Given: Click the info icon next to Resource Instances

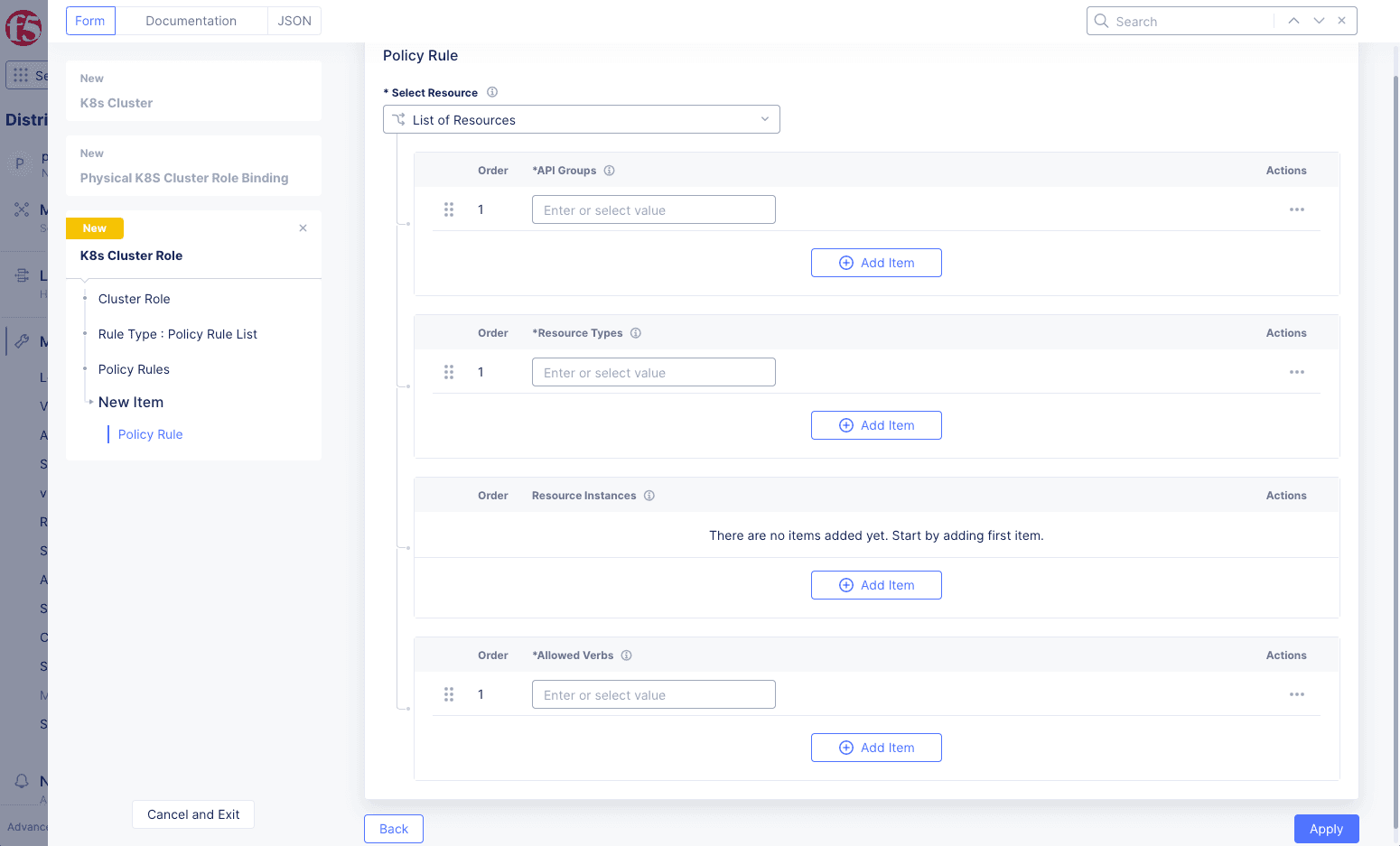Looking at the screenshot, I should coord(649,496).
